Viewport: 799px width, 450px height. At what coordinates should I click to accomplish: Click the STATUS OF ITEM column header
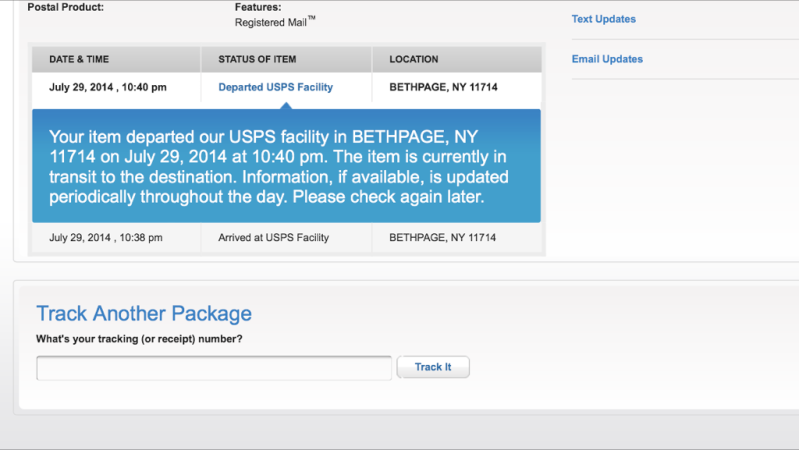257,59
